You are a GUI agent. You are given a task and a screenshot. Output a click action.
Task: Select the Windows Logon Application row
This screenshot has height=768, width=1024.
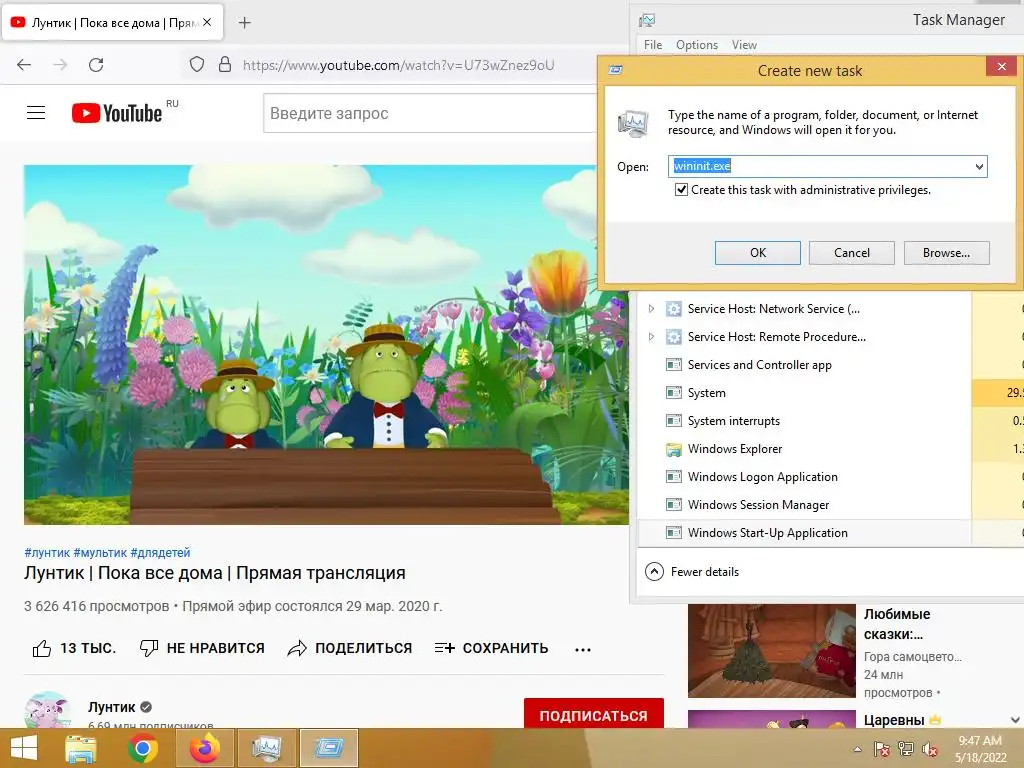pos(803,477)
